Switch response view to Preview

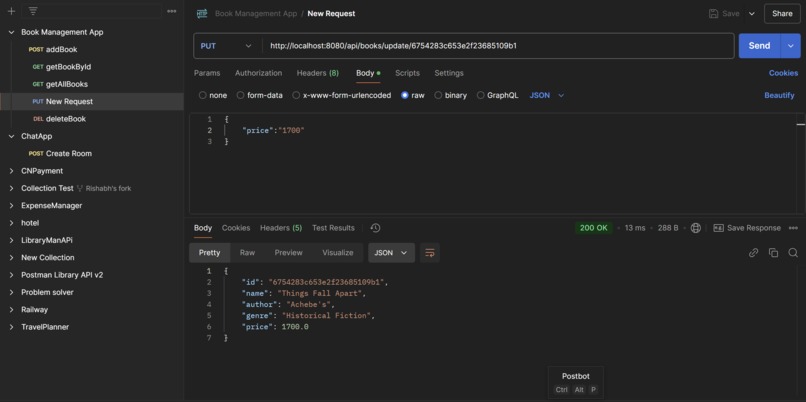pos(288,253)
